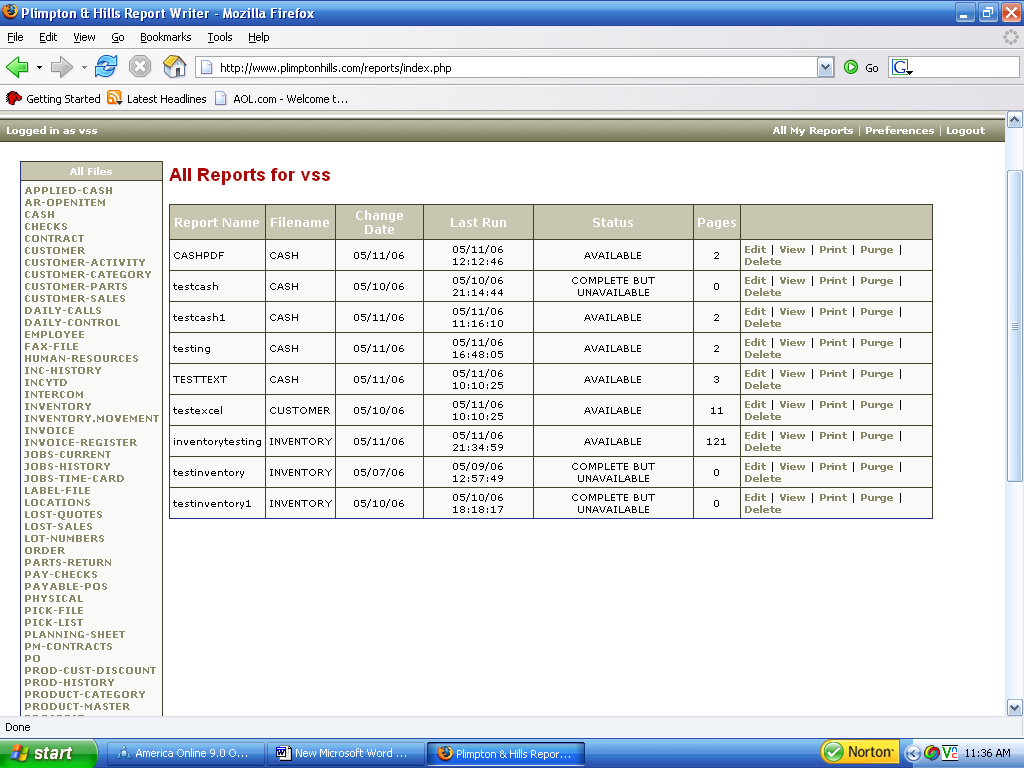
Task: Open the Getting Started bookmark
Action: point(53,99)
